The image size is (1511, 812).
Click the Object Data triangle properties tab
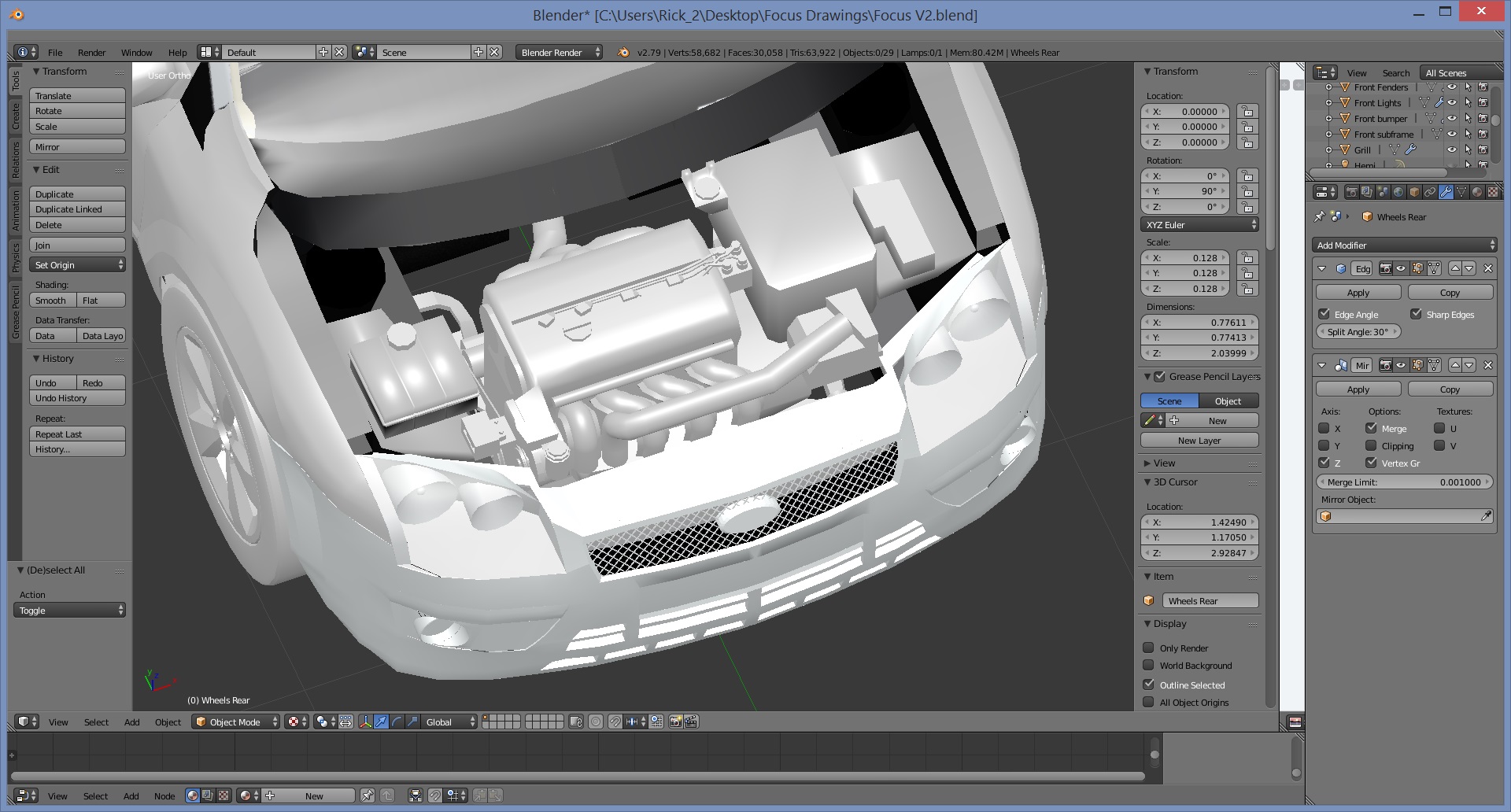point(1461,192)
